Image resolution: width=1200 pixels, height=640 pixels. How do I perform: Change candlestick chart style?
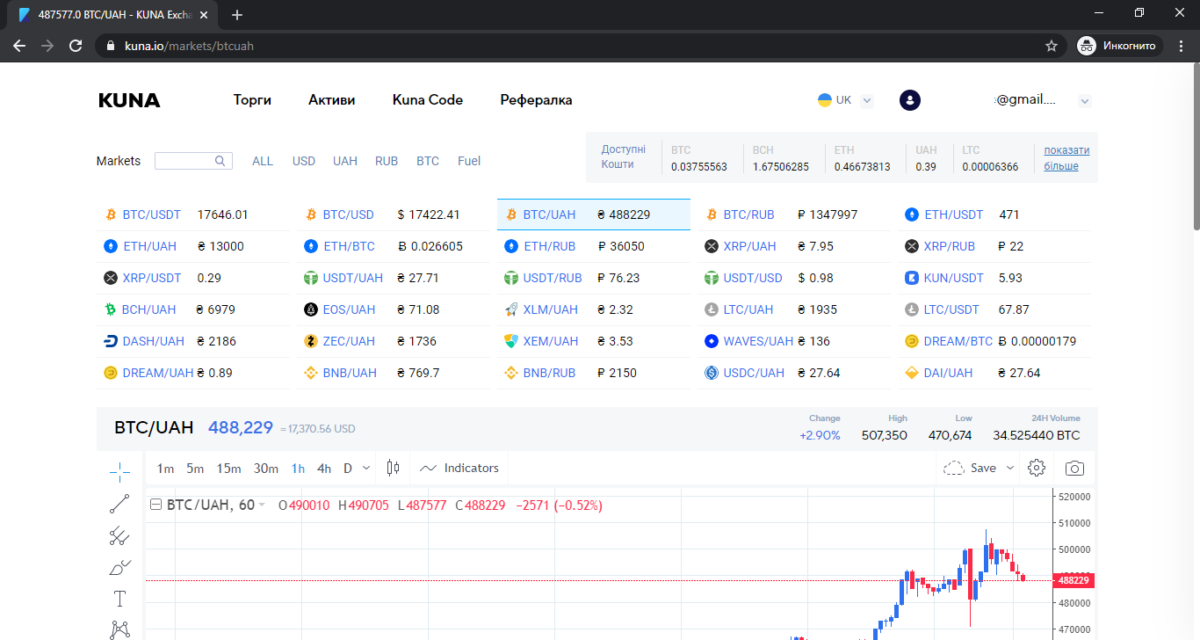392,467
